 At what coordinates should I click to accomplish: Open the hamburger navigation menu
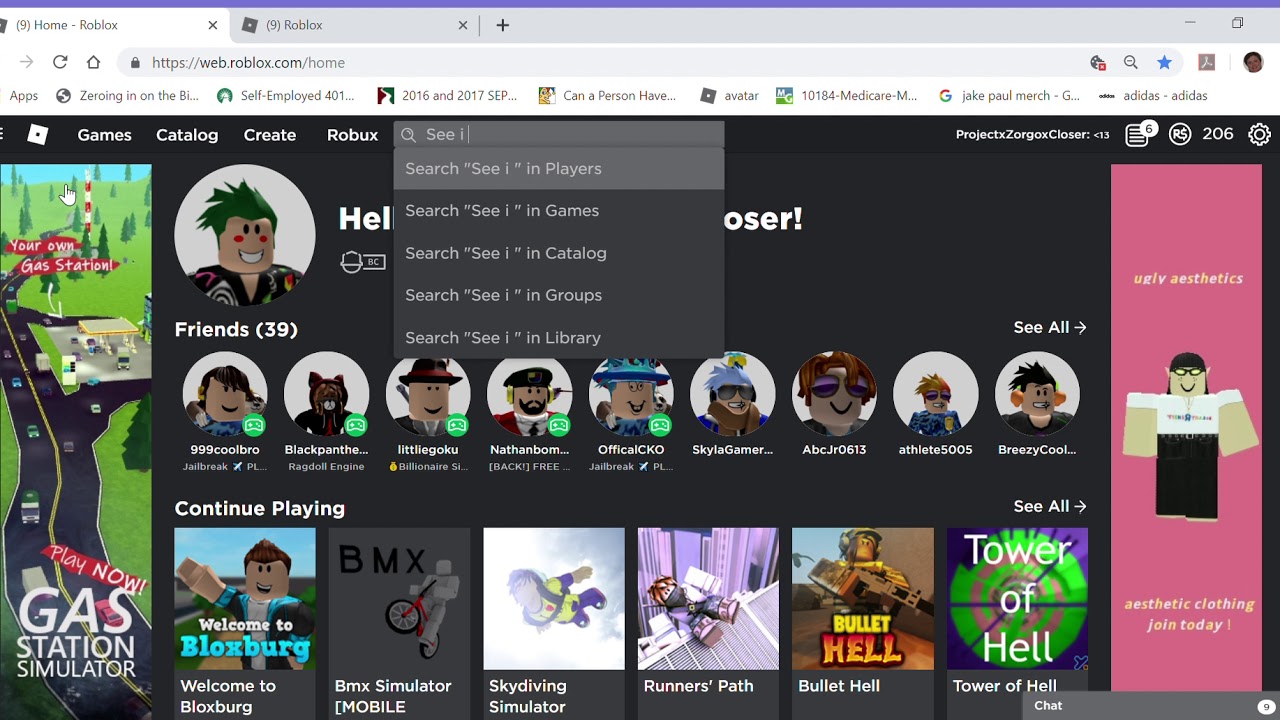click(x=2, y=134)
